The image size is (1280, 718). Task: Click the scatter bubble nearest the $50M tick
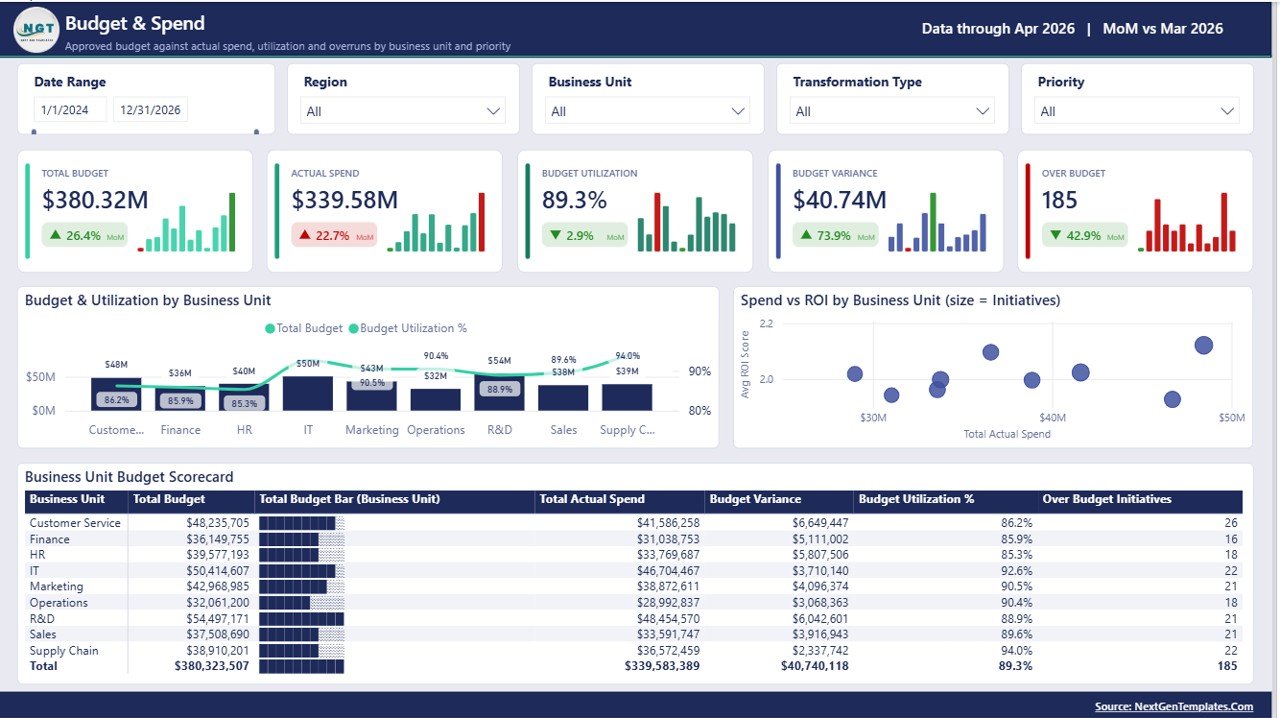point(1203,345)
